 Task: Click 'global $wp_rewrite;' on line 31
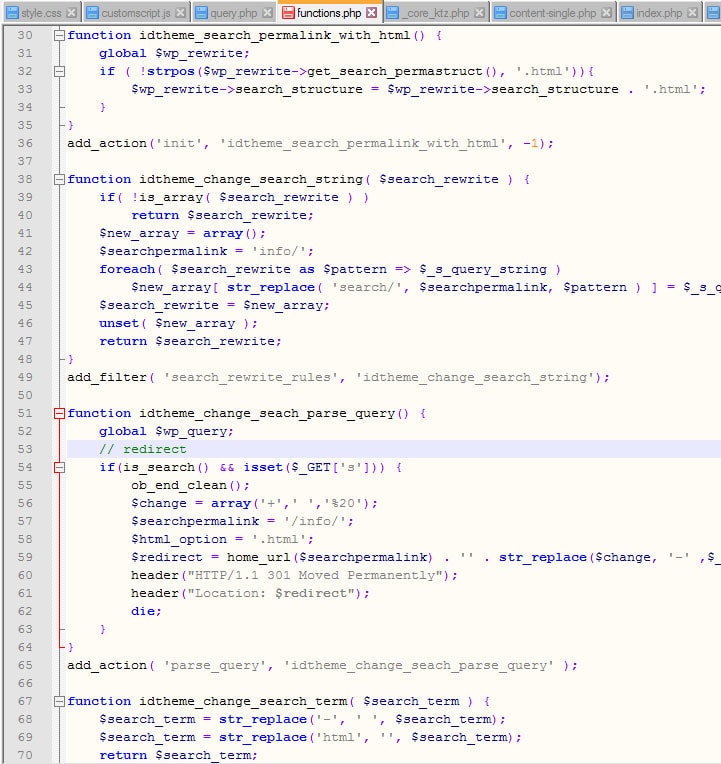tap(174, 54)
